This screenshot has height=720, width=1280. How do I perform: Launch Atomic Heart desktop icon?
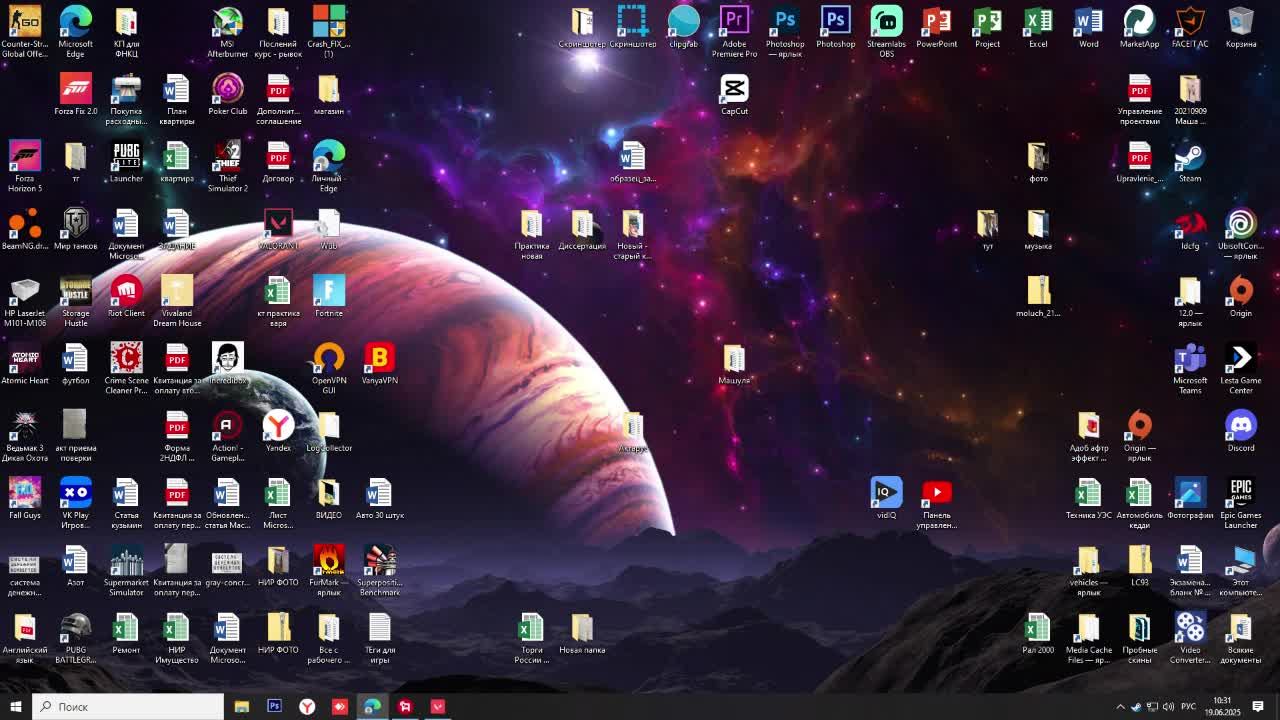(25, 364)
